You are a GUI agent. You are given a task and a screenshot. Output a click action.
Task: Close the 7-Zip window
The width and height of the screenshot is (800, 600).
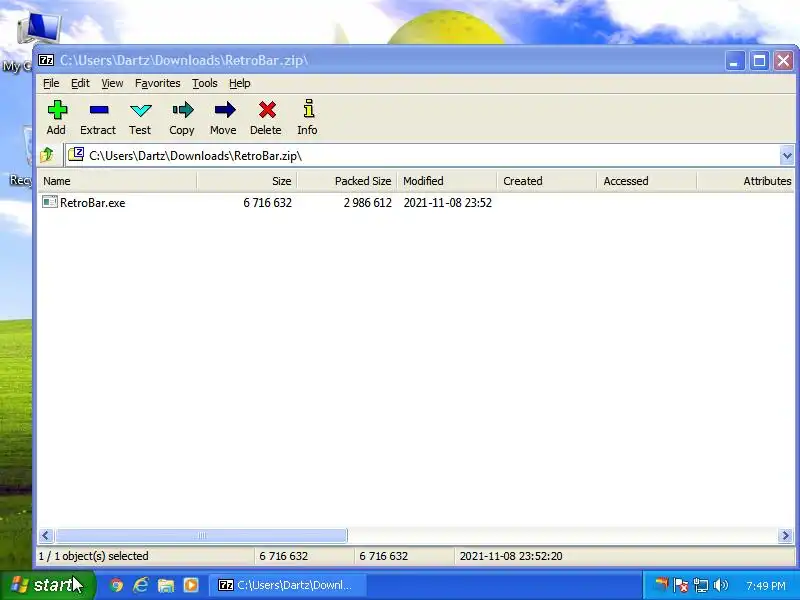(x=783, y=61)
